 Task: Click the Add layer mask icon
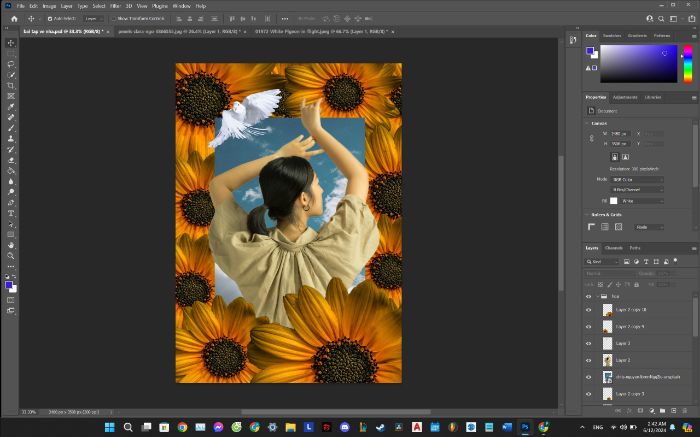tap(640, 410)
